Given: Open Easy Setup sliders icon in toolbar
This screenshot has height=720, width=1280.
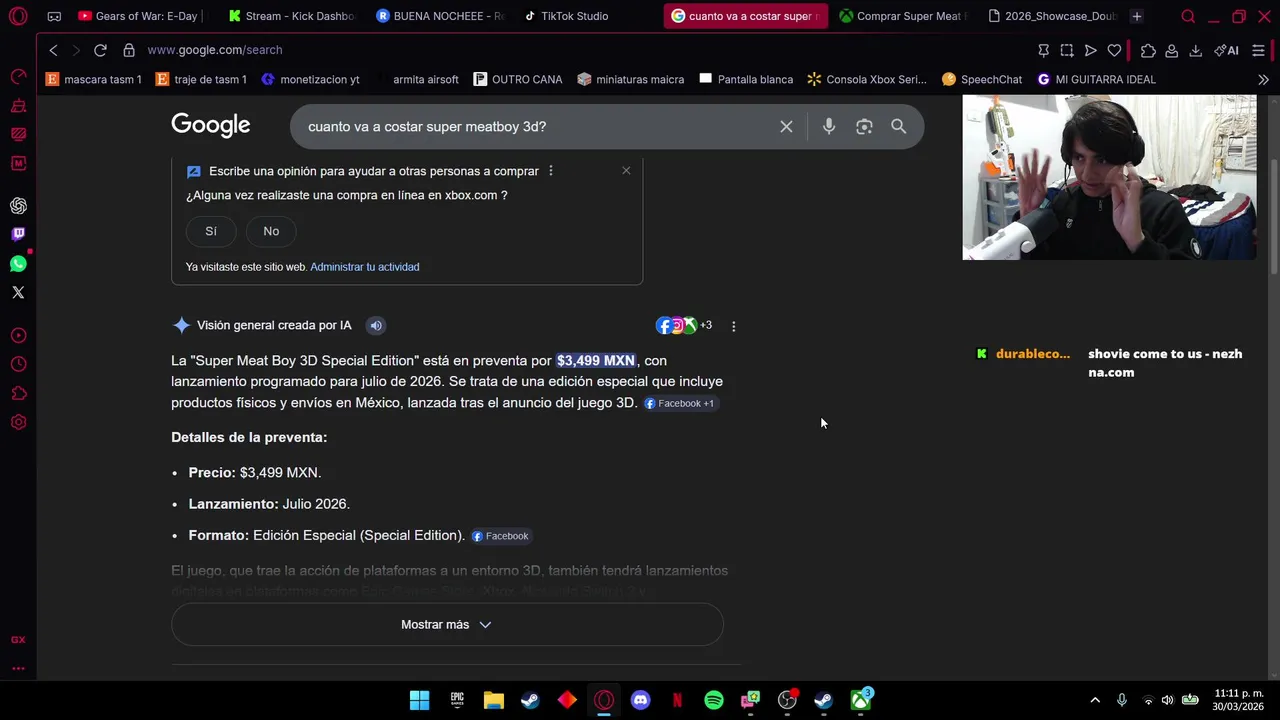Looking at the screenshot, I should point(1258,51).
